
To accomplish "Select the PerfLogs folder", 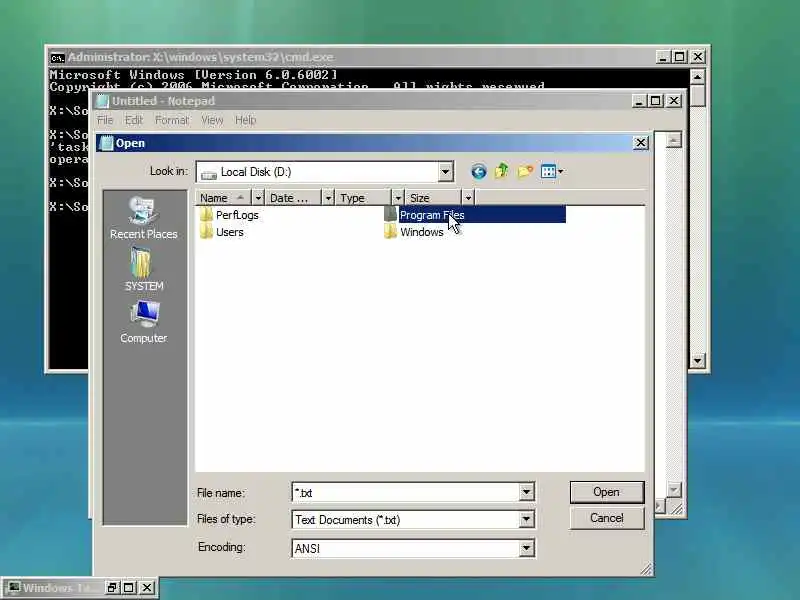I will 229,215.
